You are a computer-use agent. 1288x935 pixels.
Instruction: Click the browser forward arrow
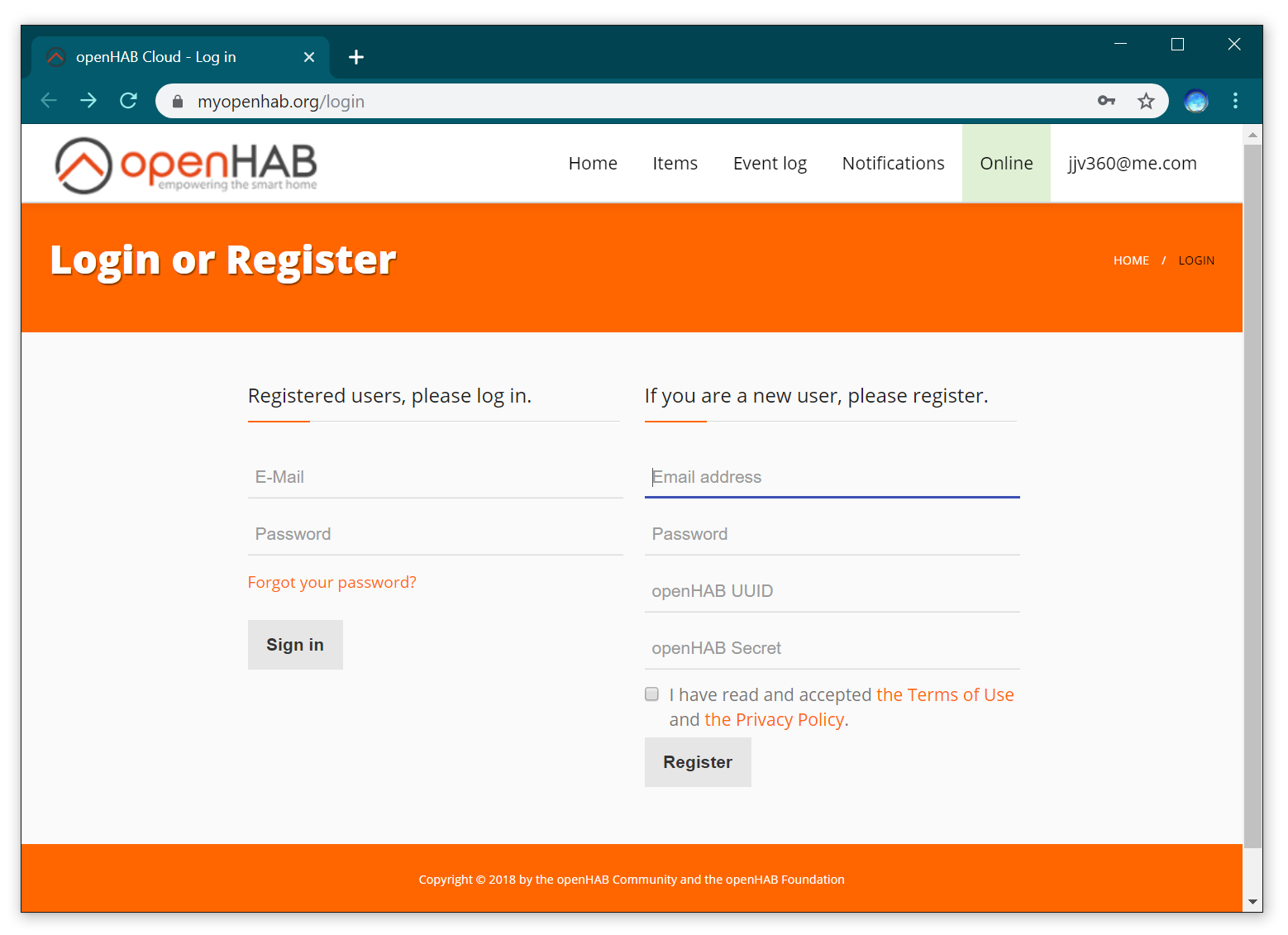click(x=88, y=101)
